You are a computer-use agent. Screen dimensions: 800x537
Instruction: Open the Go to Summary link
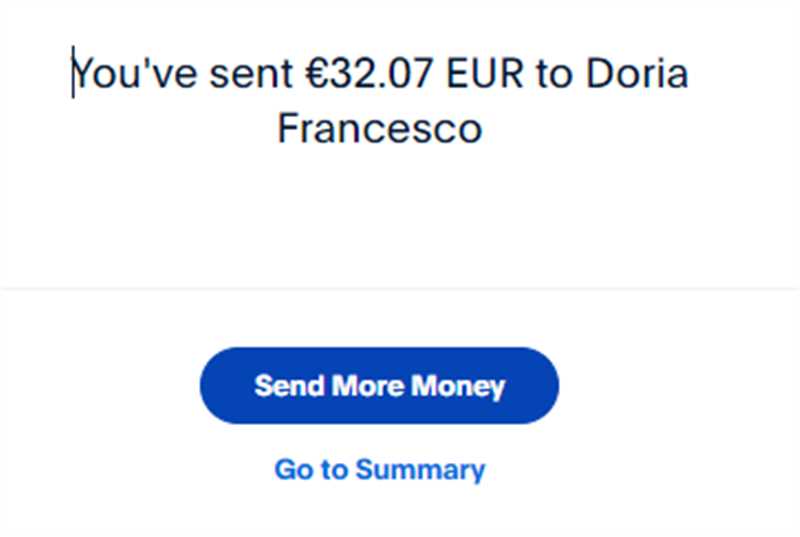click(379, 469)
